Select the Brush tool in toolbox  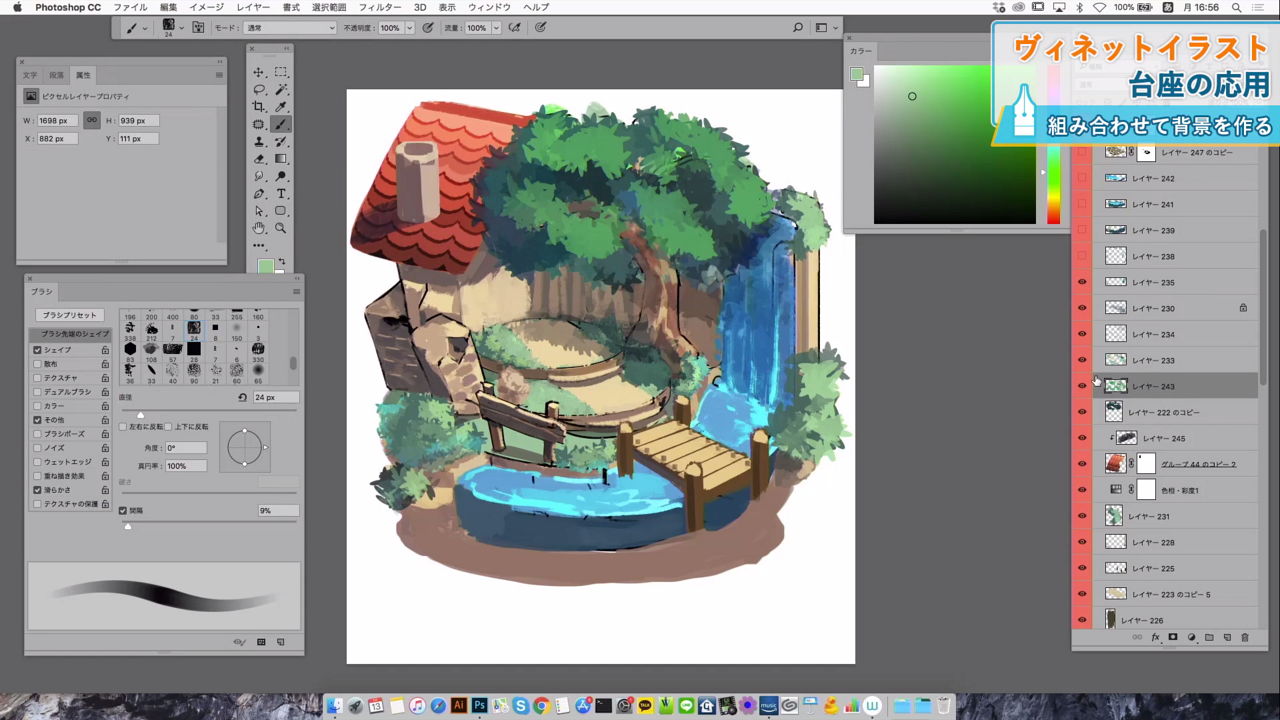(x=281, y=124)
